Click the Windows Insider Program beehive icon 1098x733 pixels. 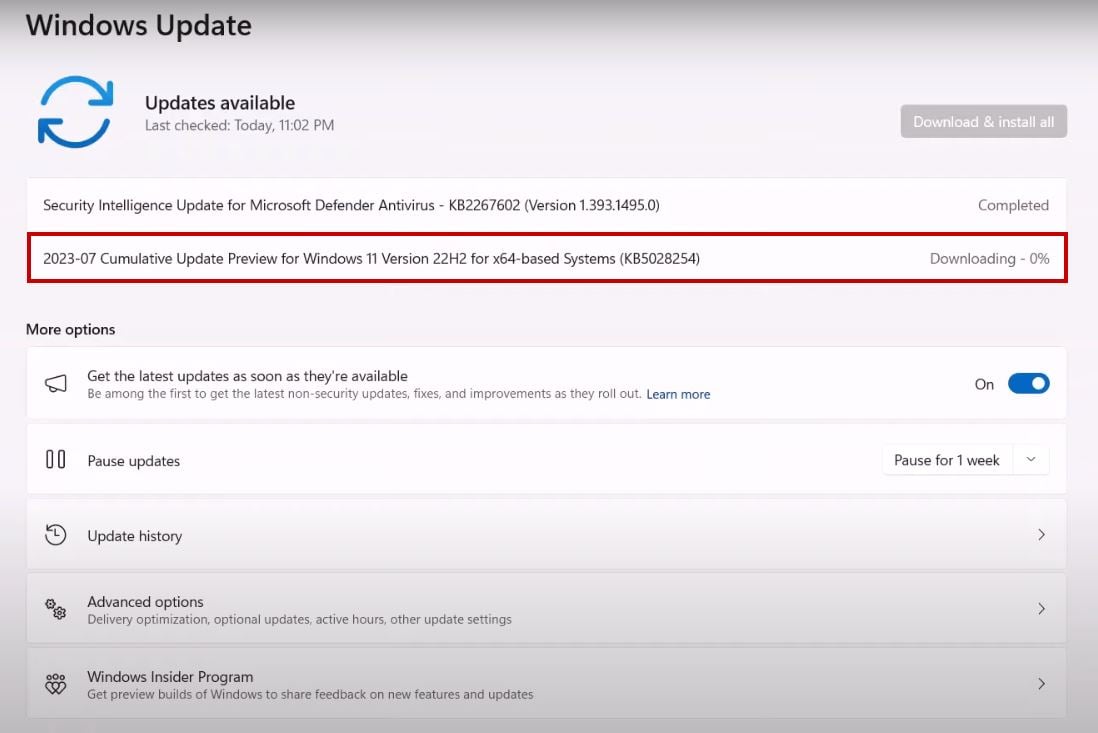click(54, 684)
